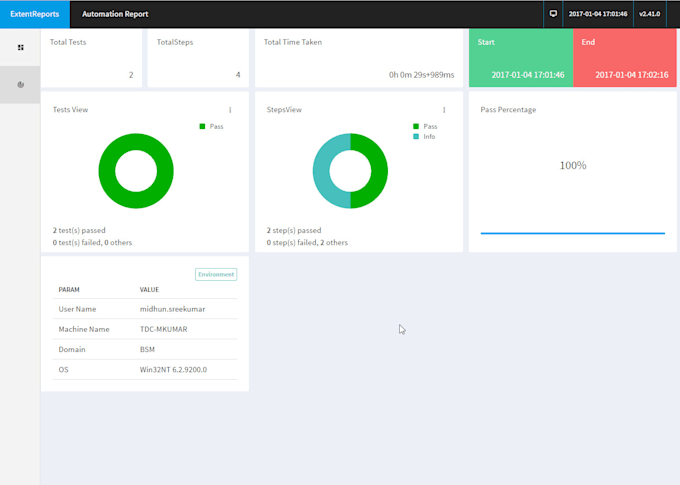This screenshot has height=485, width=680.
Task: Select the Automation Report title
Action: (115, 14)
